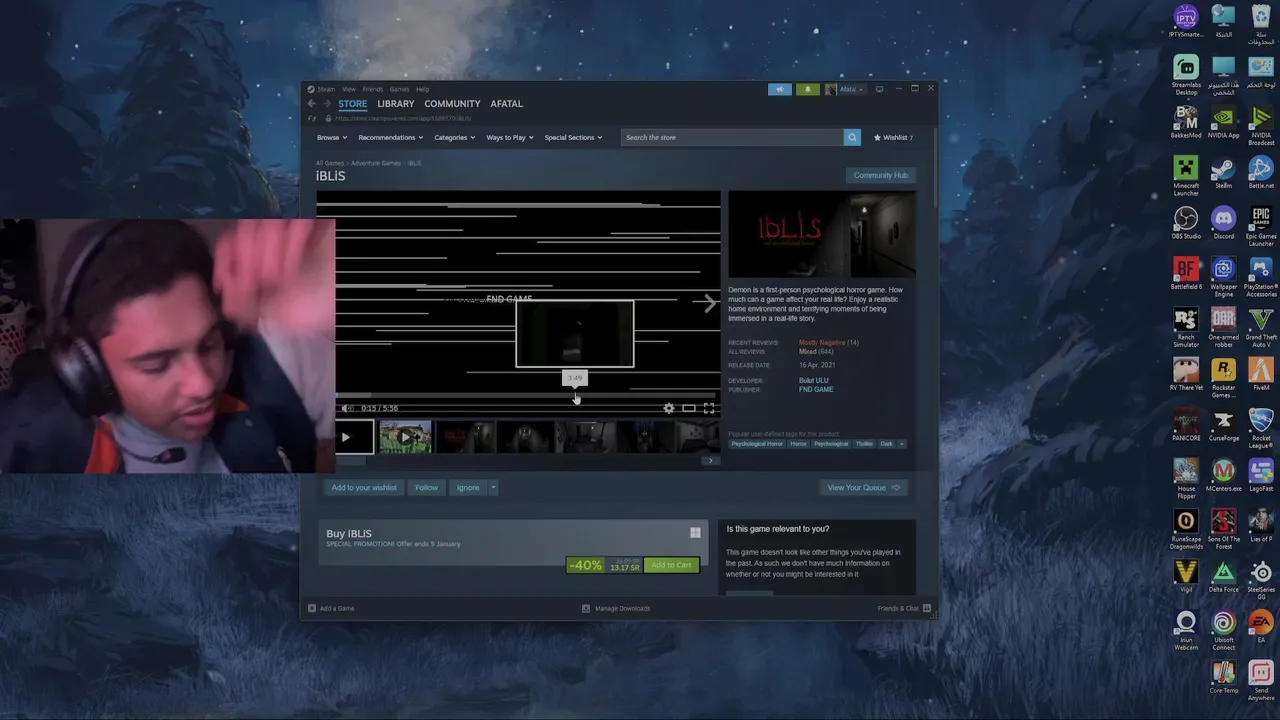
Task: Open SteelSeries GG desktop icon
Action: tap(1261, 580)
